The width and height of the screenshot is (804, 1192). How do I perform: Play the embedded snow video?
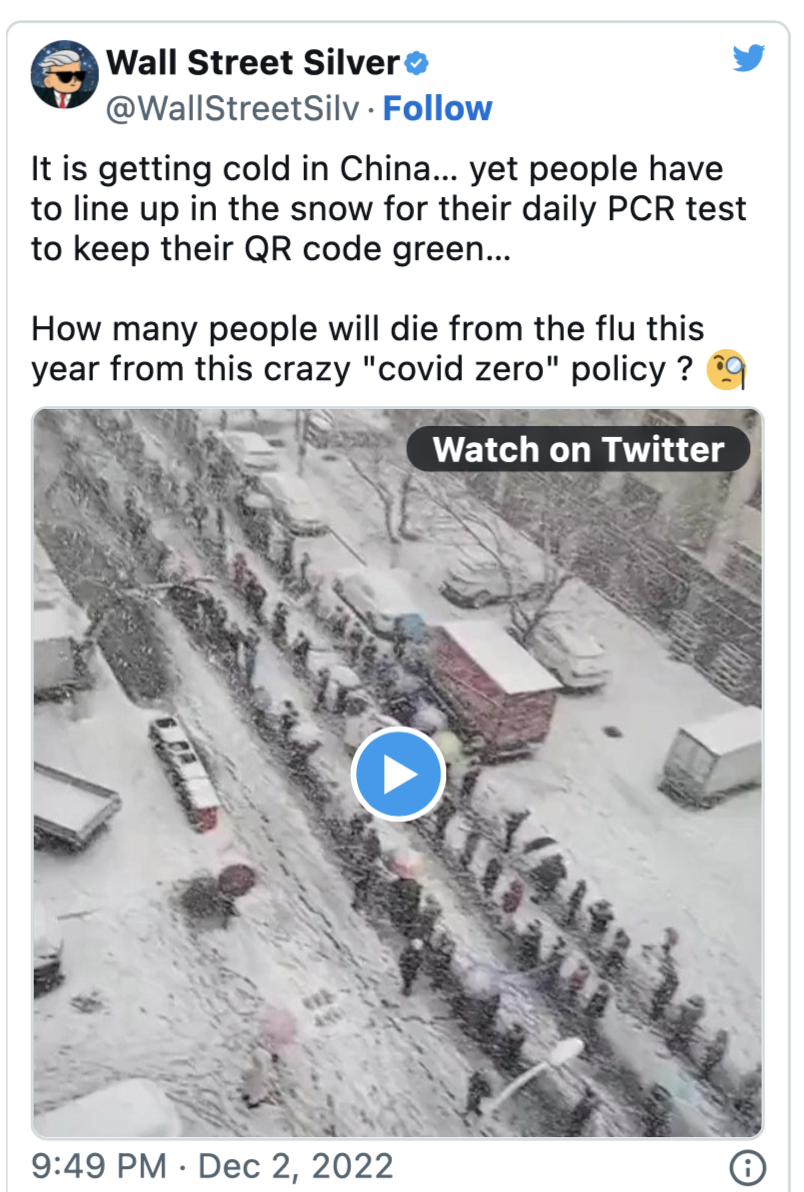point(398,774)
